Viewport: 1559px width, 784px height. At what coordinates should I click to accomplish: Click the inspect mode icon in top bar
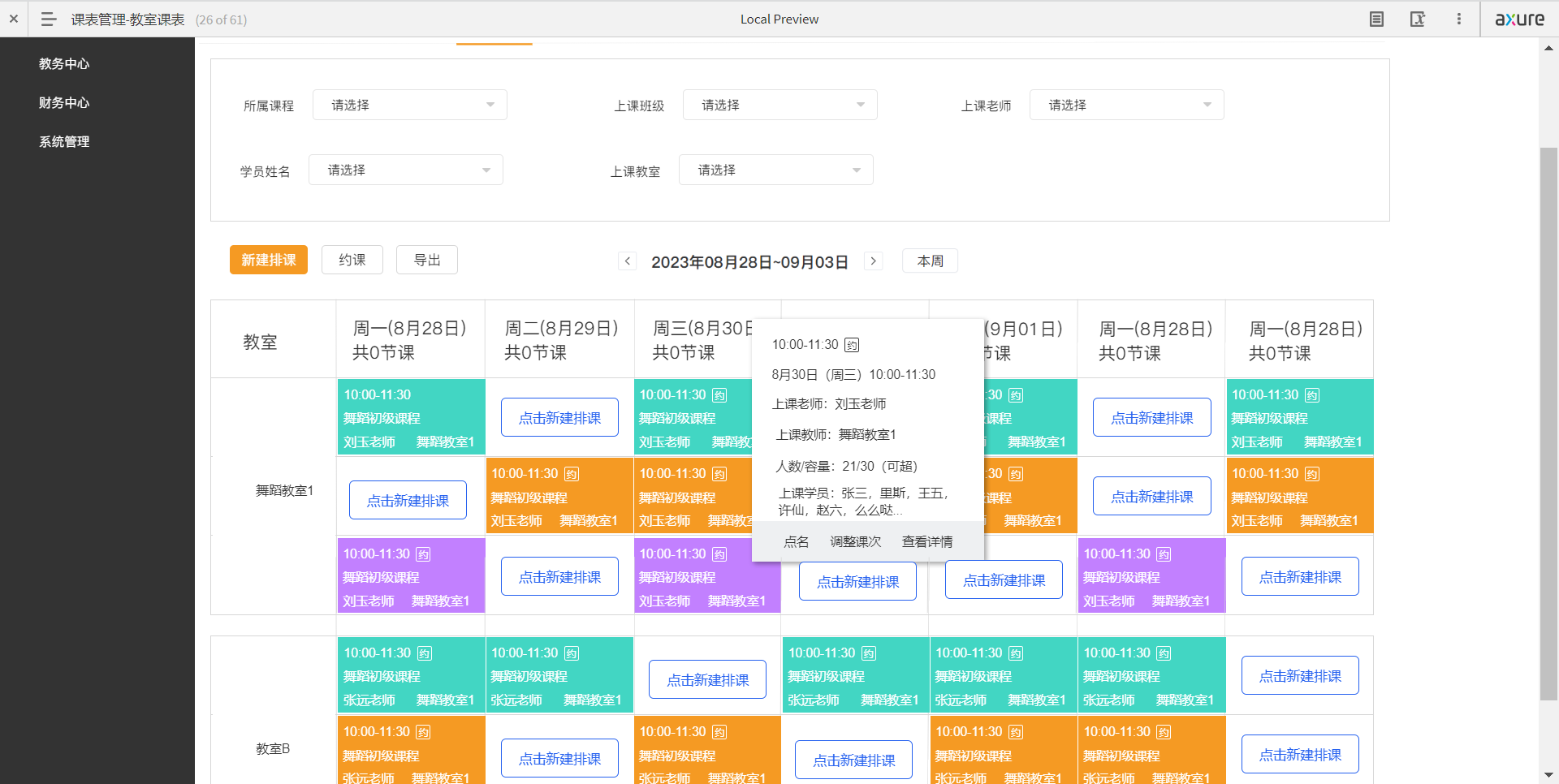click(1418, 19)
